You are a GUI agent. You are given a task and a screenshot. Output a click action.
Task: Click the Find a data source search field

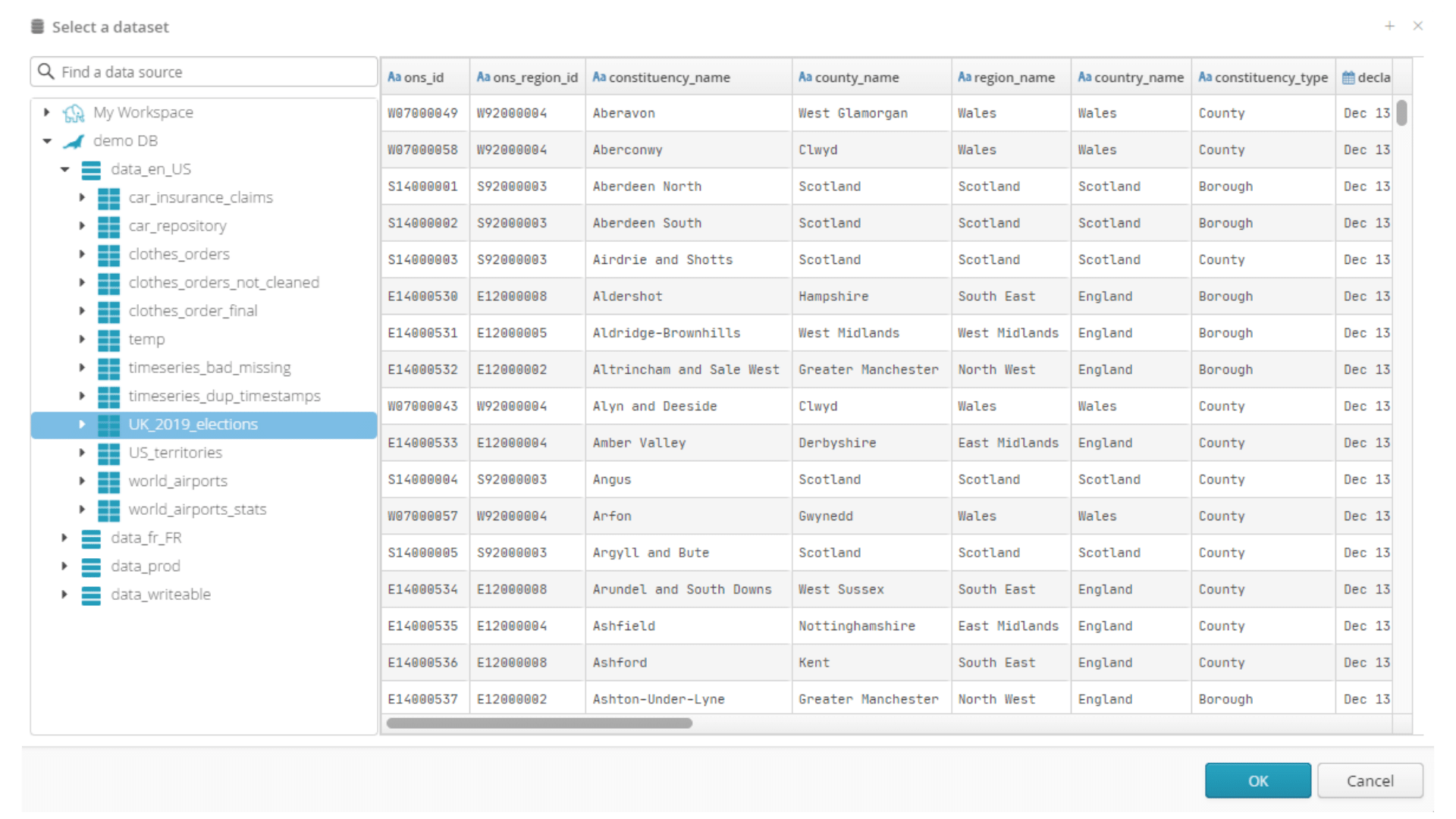(204, 71)
